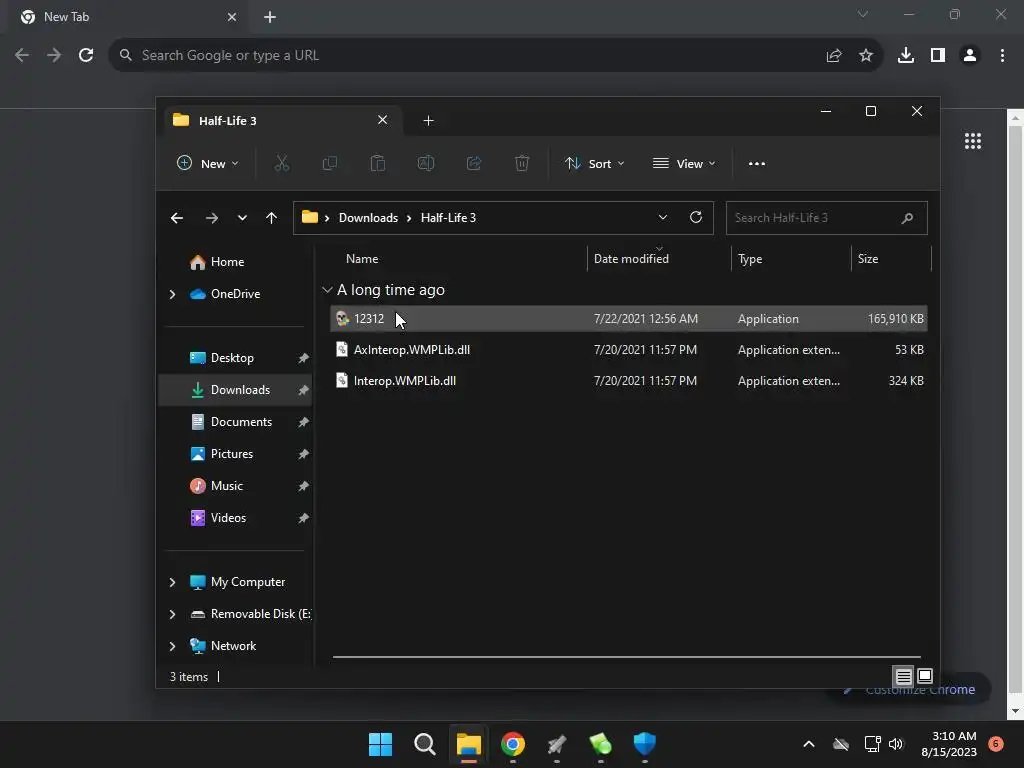Screen dimensions: 1024x768
Task: Go forward using Explorer's forward arrow
Action: 212,218
